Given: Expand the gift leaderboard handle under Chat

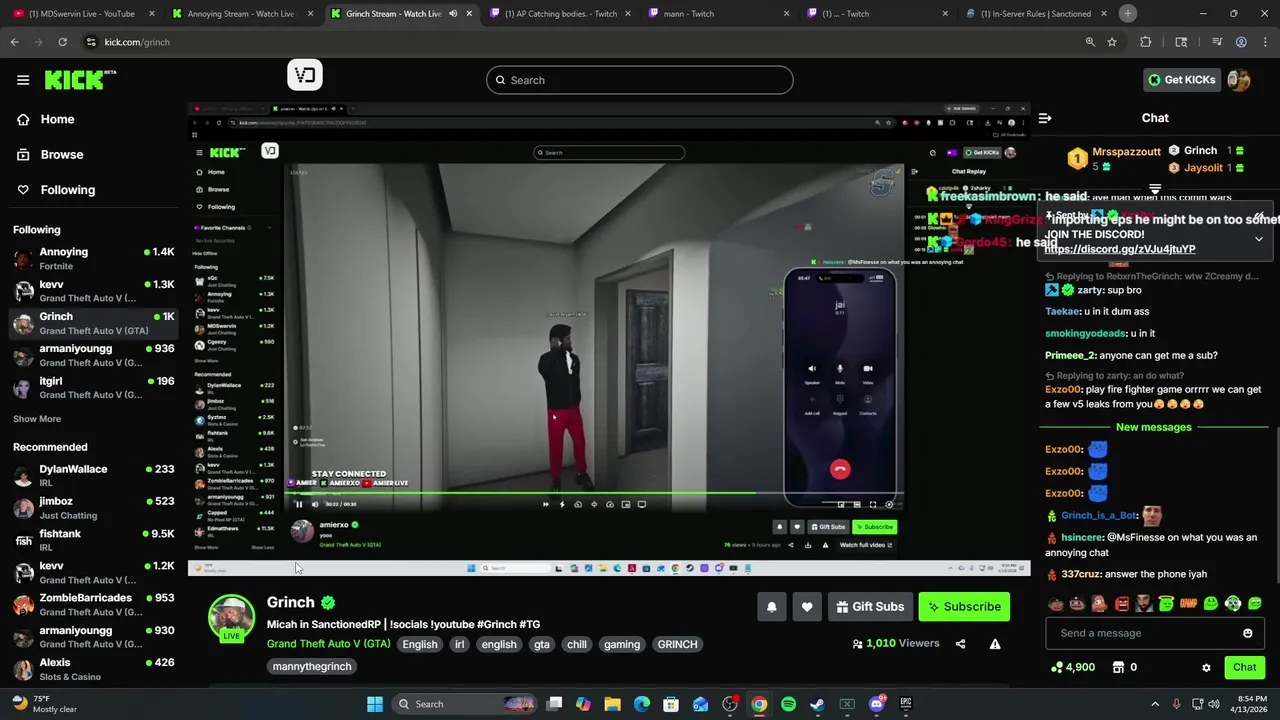Looking at the screenshot, I should tap(1155, 188).
